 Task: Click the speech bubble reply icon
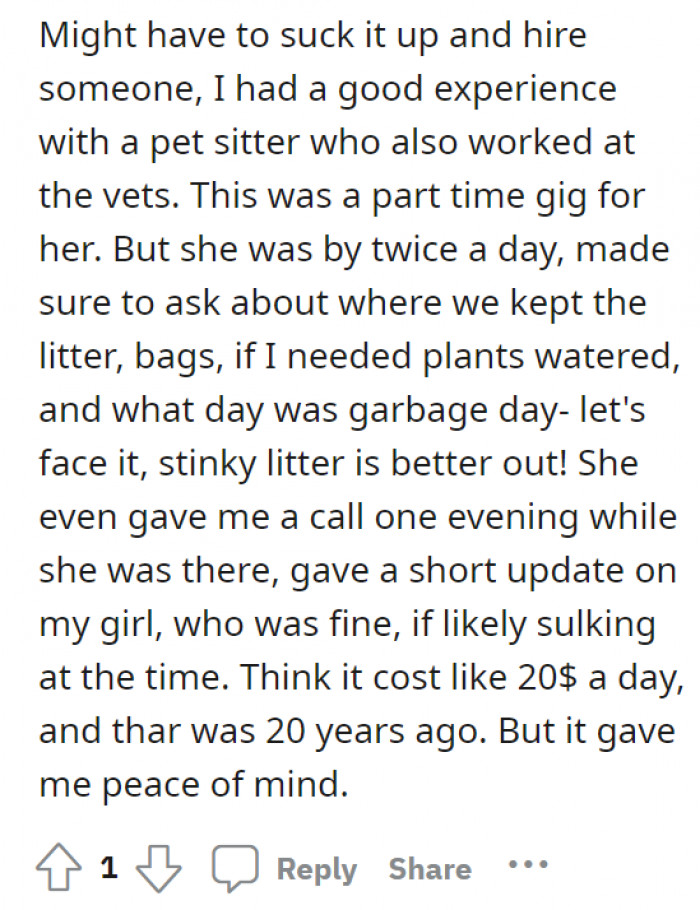pos(237,867)
